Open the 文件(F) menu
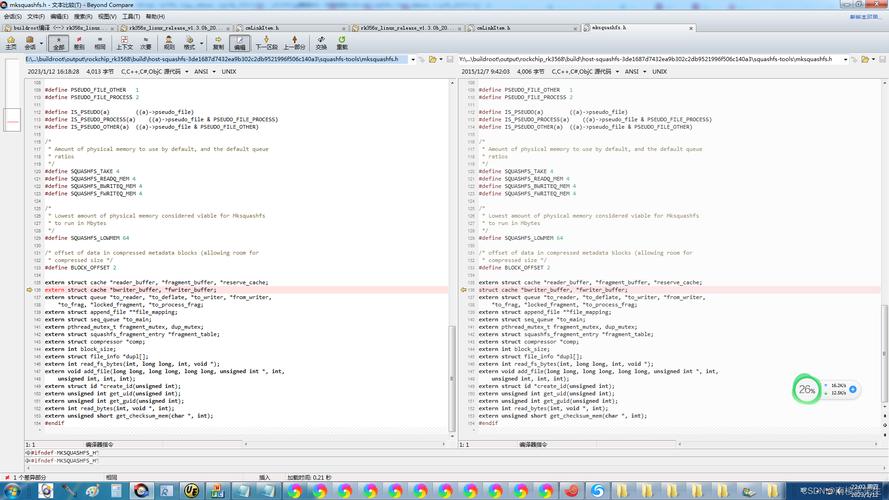The height and width of the screenshot is (500, 889). 36,16
